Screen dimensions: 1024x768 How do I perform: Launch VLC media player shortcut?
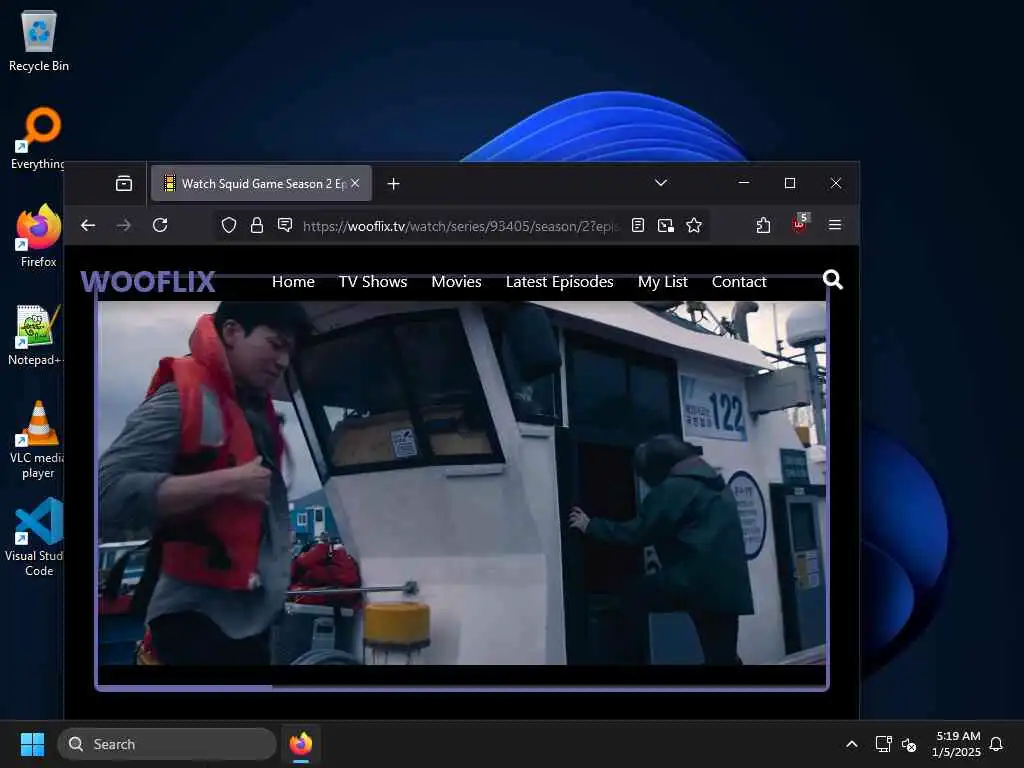tap(38, 440)
